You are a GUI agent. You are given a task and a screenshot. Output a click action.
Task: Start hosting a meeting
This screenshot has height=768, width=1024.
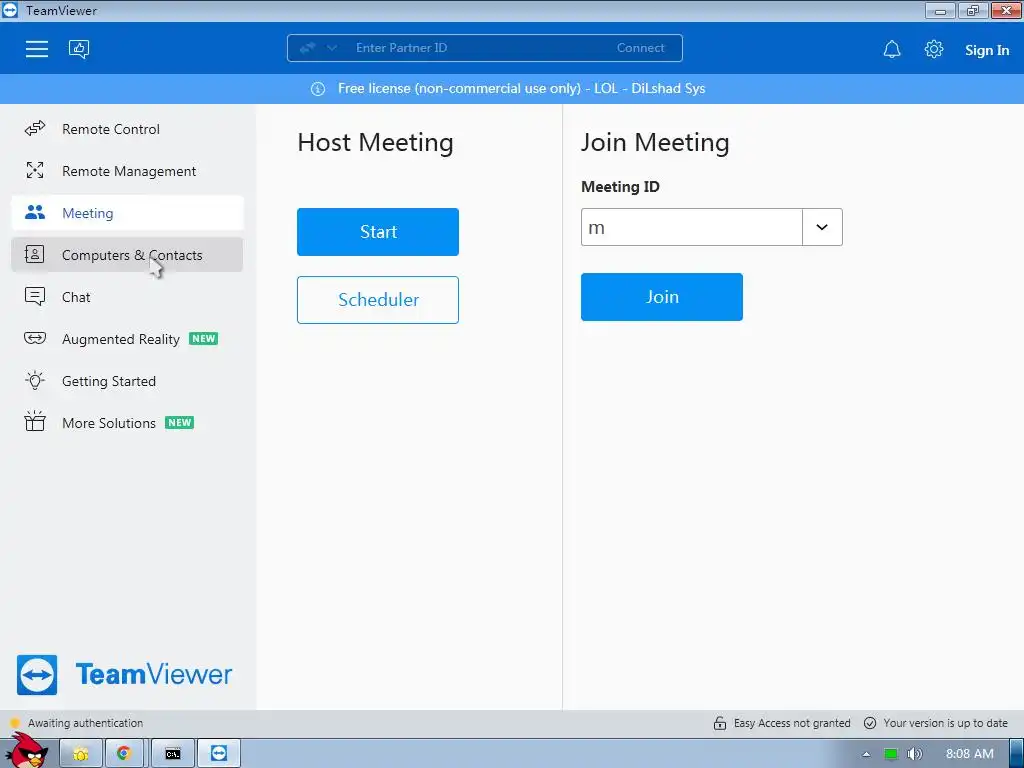coord(378,232)
